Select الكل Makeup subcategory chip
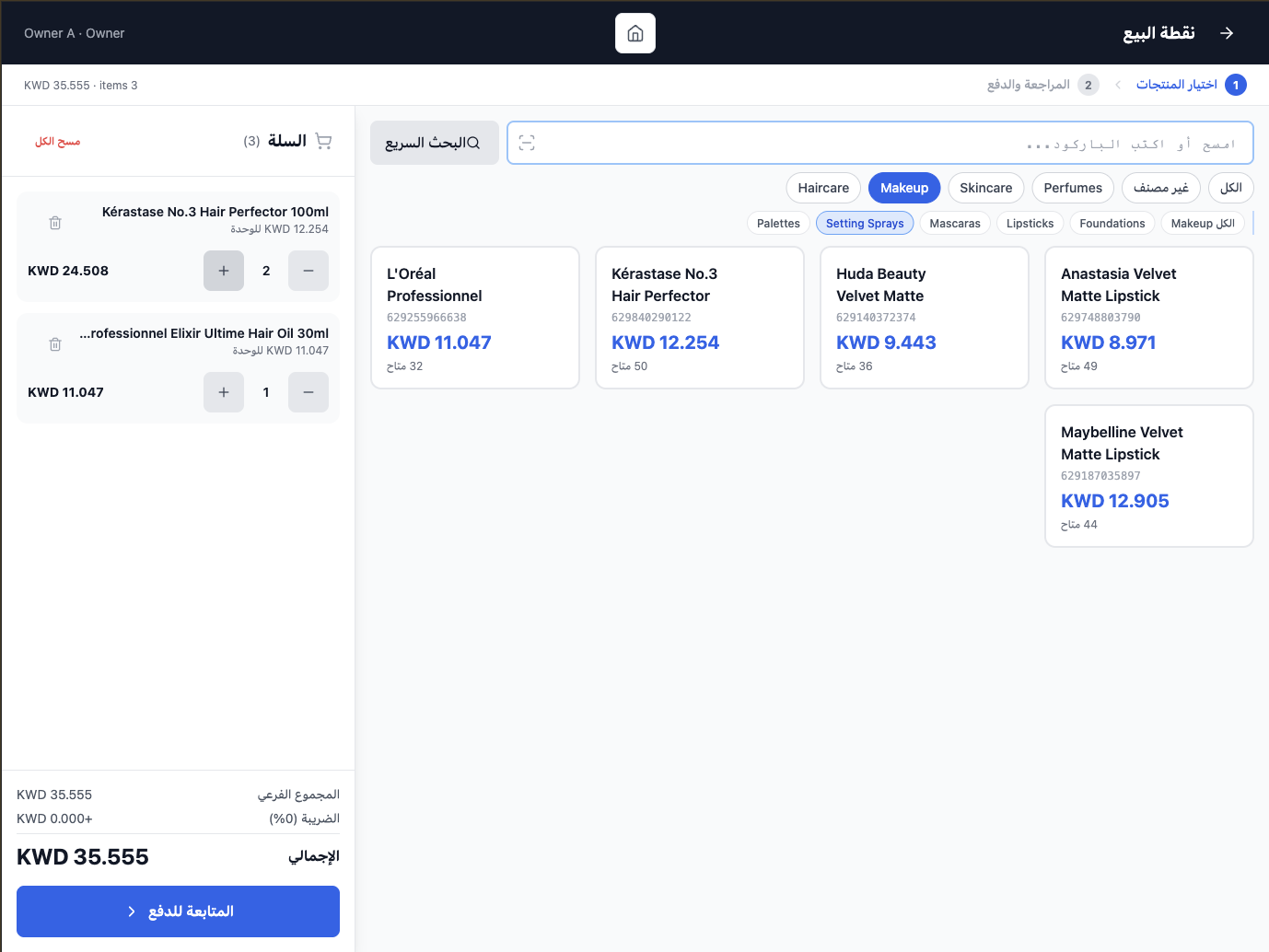The width and height of the screenshot is (1269, 952). 1203,224
